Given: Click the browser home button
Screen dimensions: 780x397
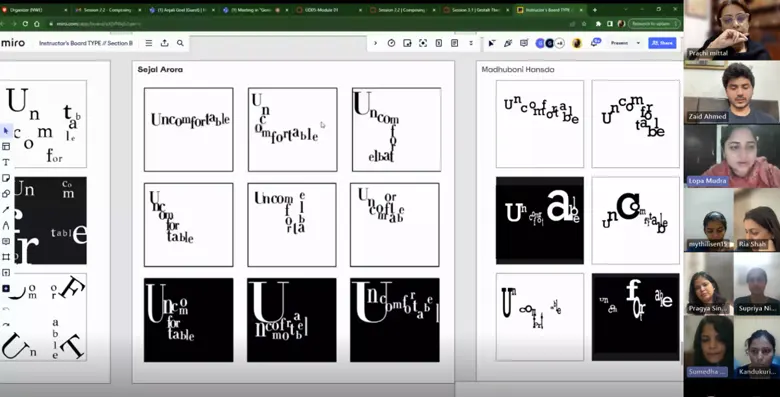Looking at the screenshot, I should coord(37,24).
